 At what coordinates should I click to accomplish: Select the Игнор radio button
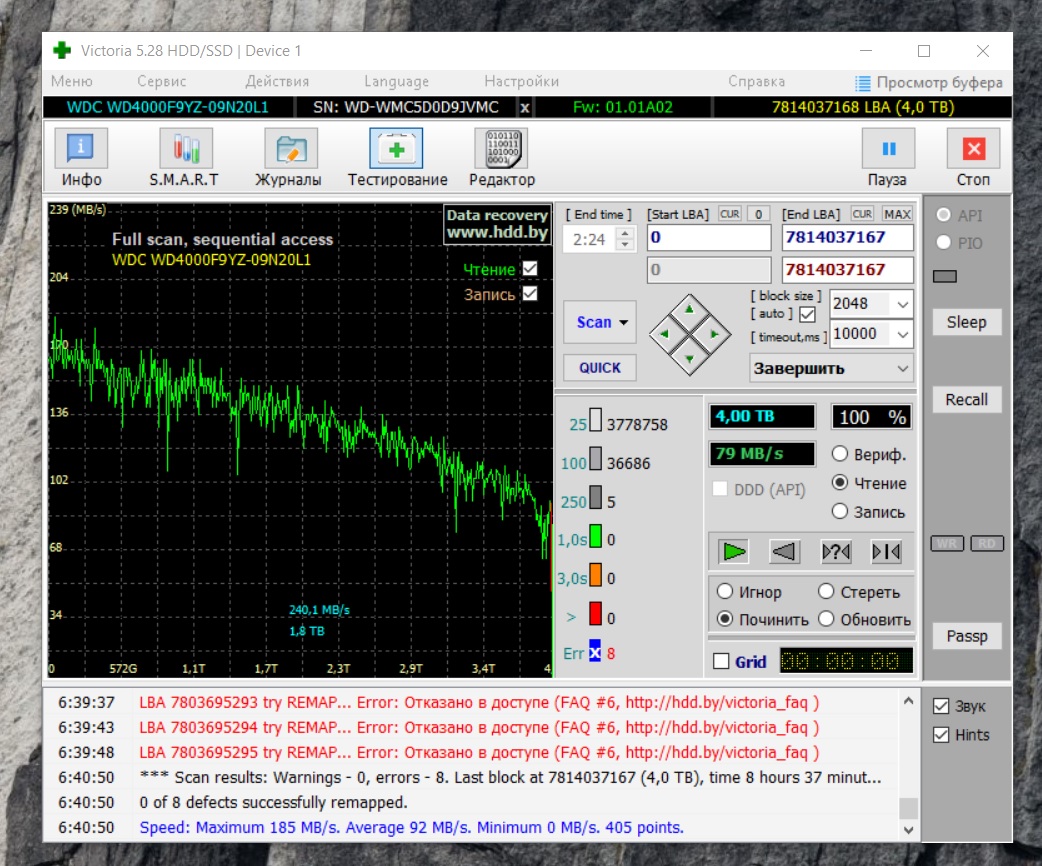[x=725, y=592]
